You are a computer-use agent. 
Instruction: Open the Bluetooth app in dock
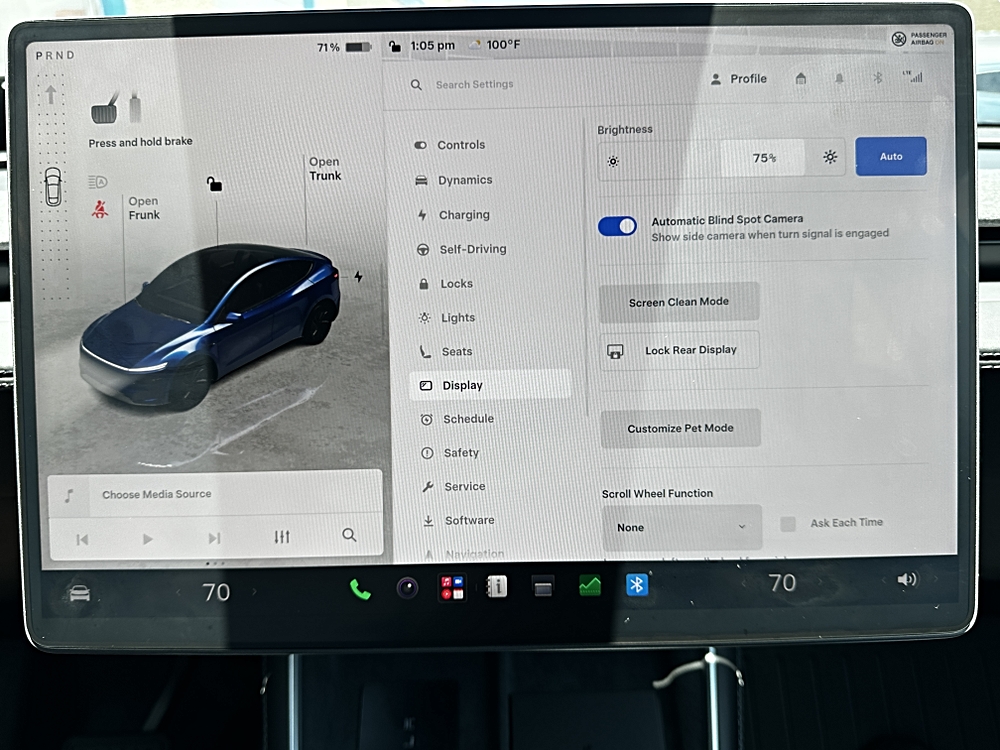click(637, 584)
